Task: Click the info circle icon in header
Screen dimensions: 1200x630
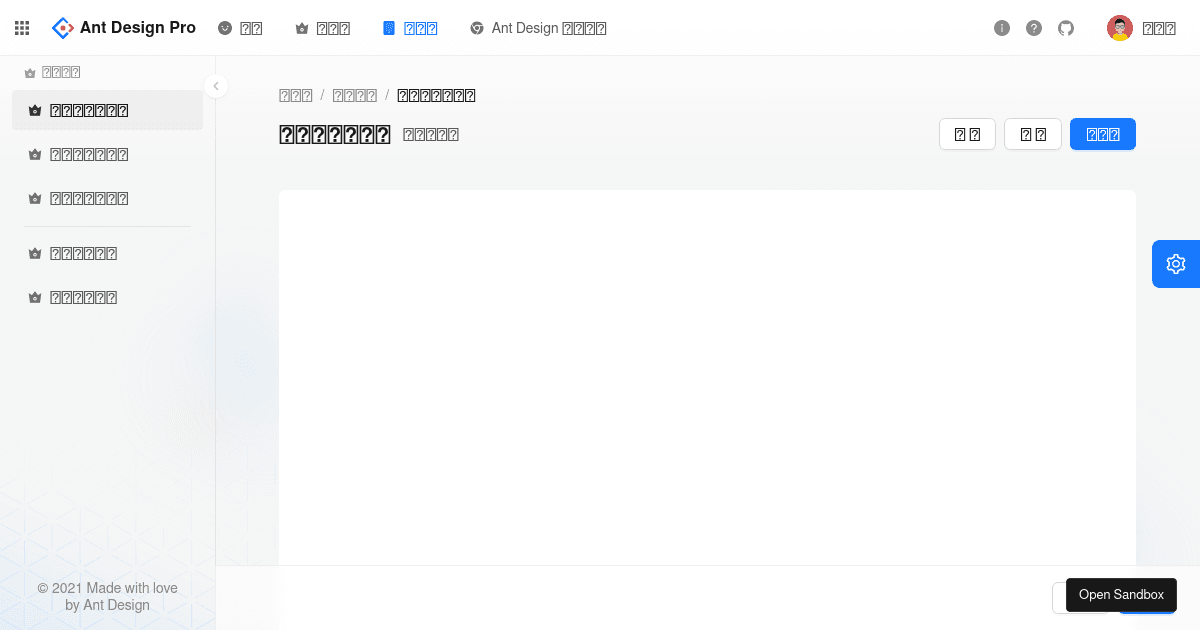Action: [x=1002, y=28]
